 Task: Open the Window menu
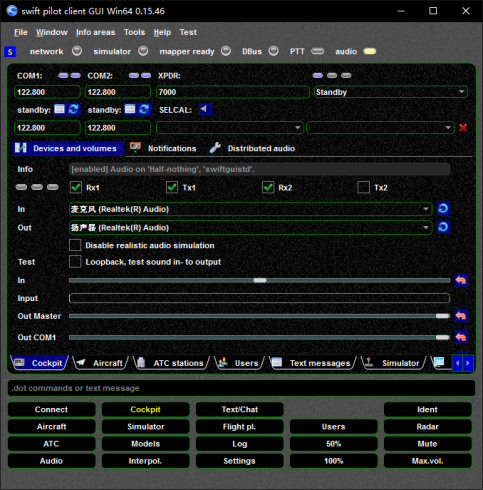52,32
